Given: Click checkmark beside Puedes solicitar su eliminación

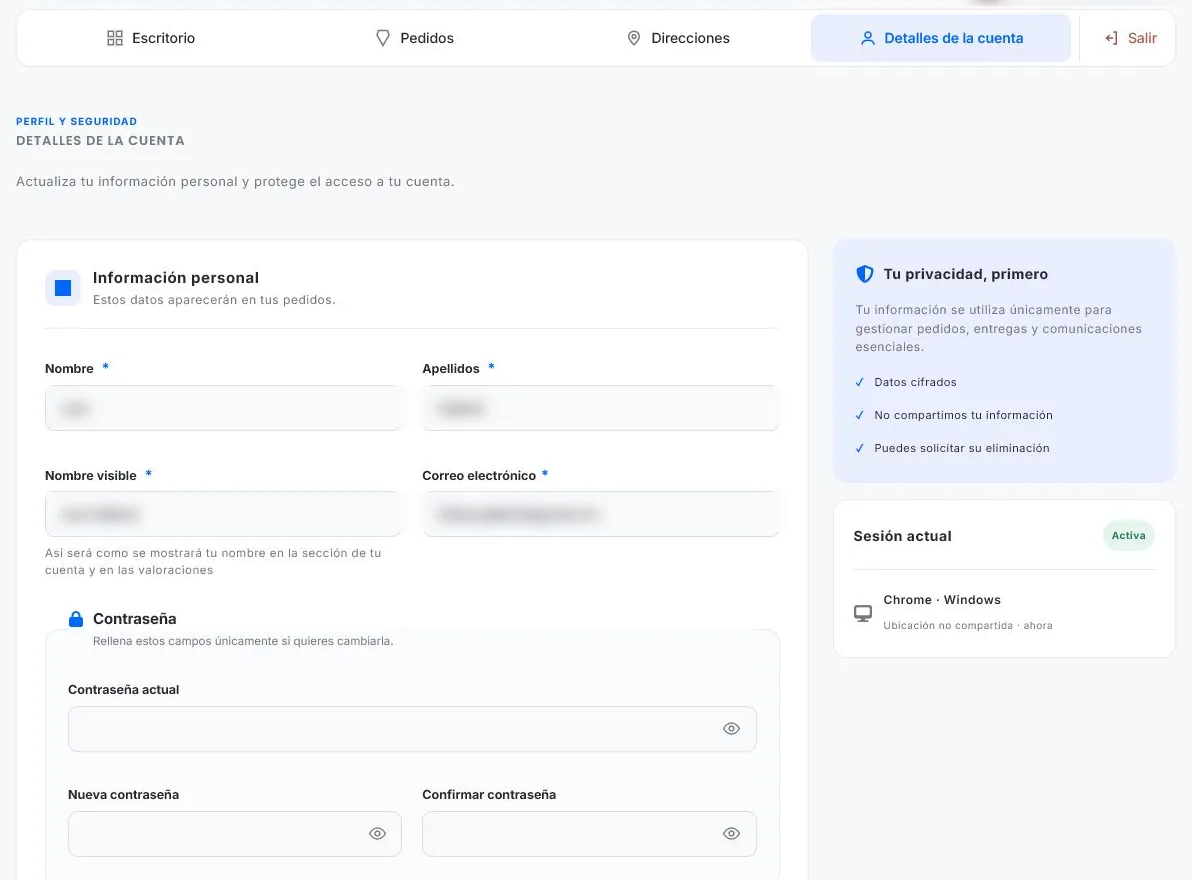Looking at the screenshot, I should [x=860, y=448].
